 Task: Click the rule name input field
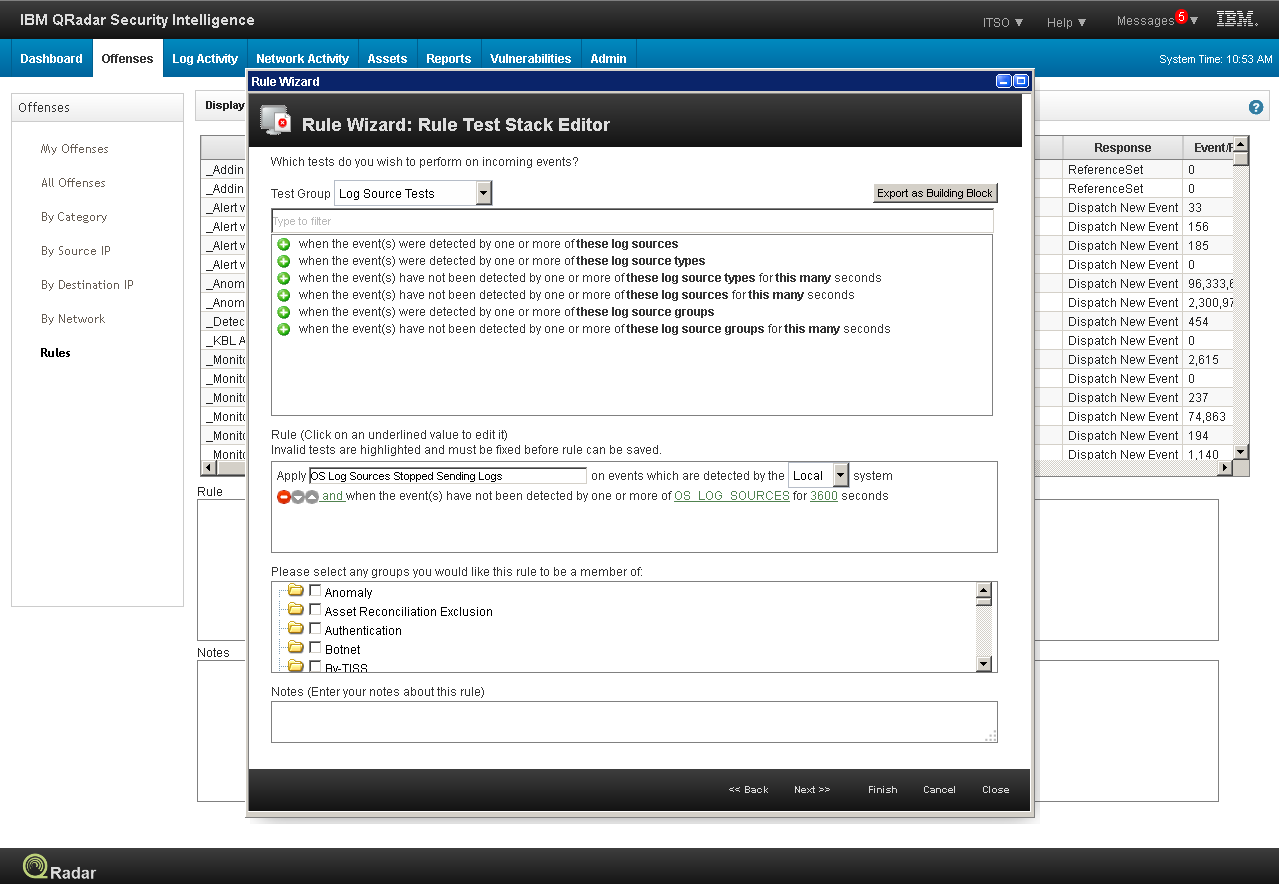pyautogui.click(x=448, y=476)
